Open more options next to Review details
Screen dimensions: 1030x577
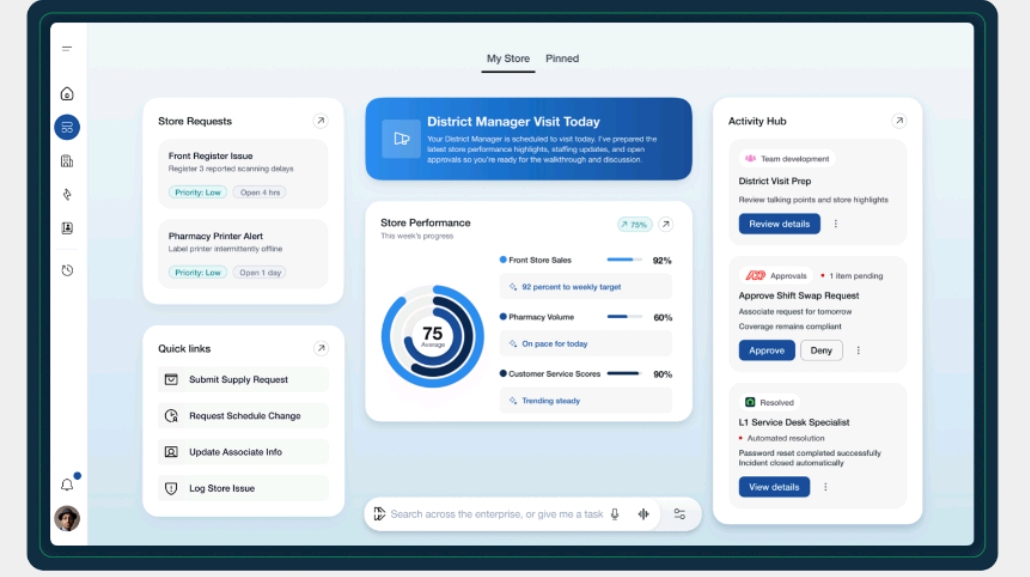(x=836, y=224)
